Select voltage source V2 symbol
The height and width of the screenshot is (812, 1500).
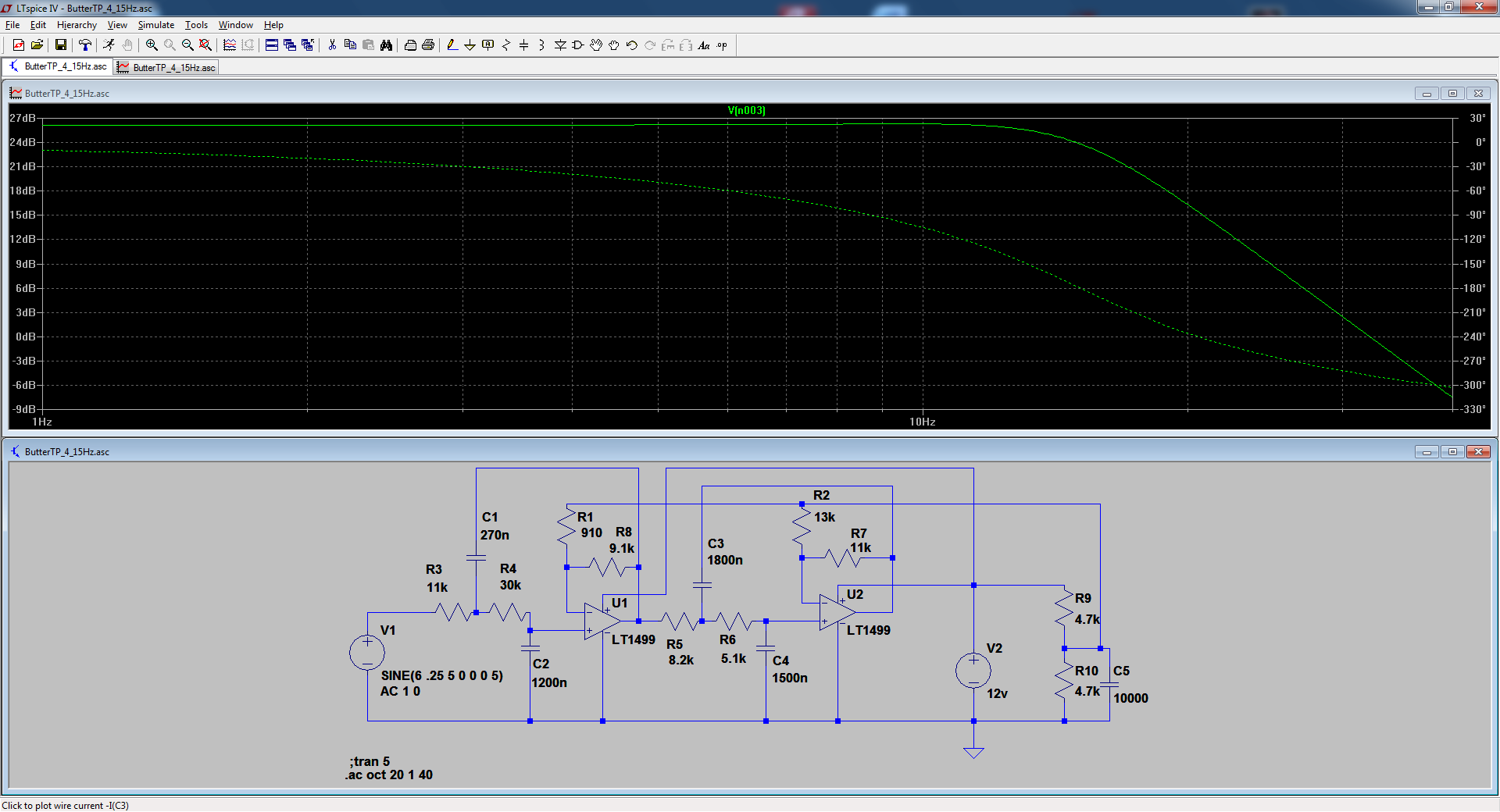click(973, 671)
